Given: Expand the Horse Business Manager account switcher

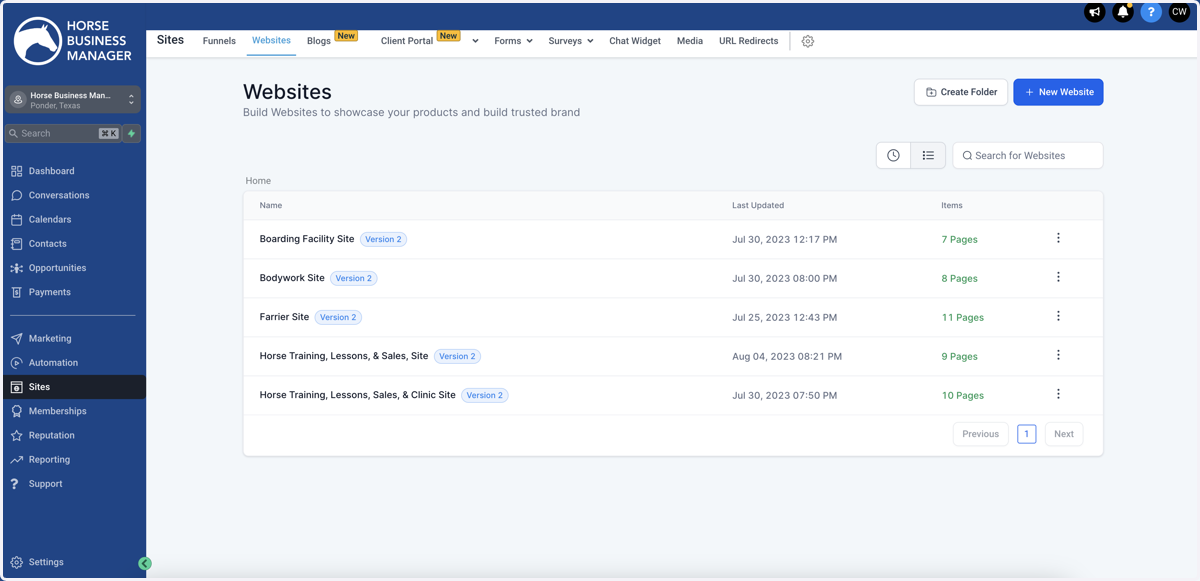Looking at the screenshot, I should tap(73, 100).
